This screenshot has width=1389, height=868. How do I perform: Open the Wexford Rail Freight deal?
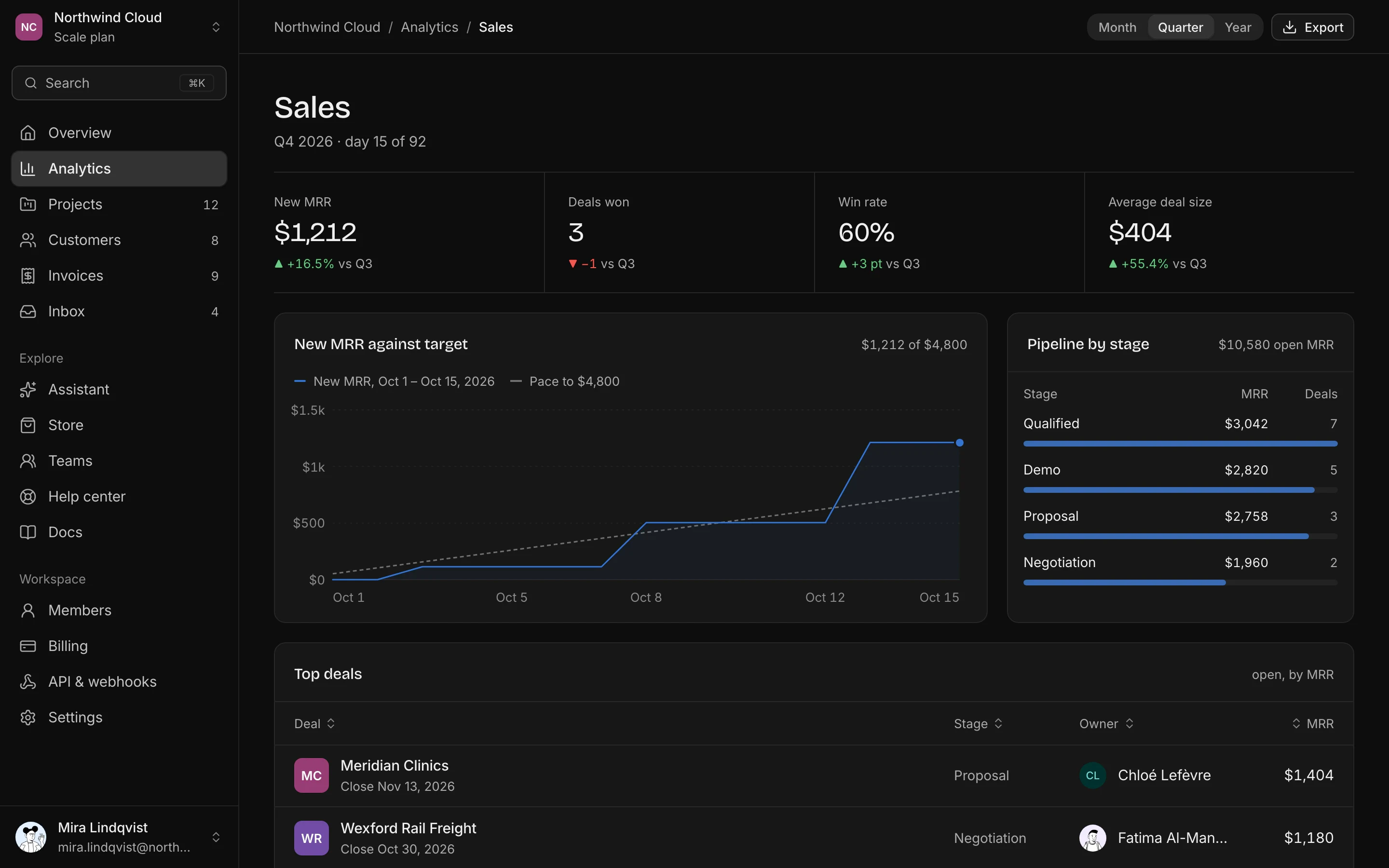click(813, 838)
